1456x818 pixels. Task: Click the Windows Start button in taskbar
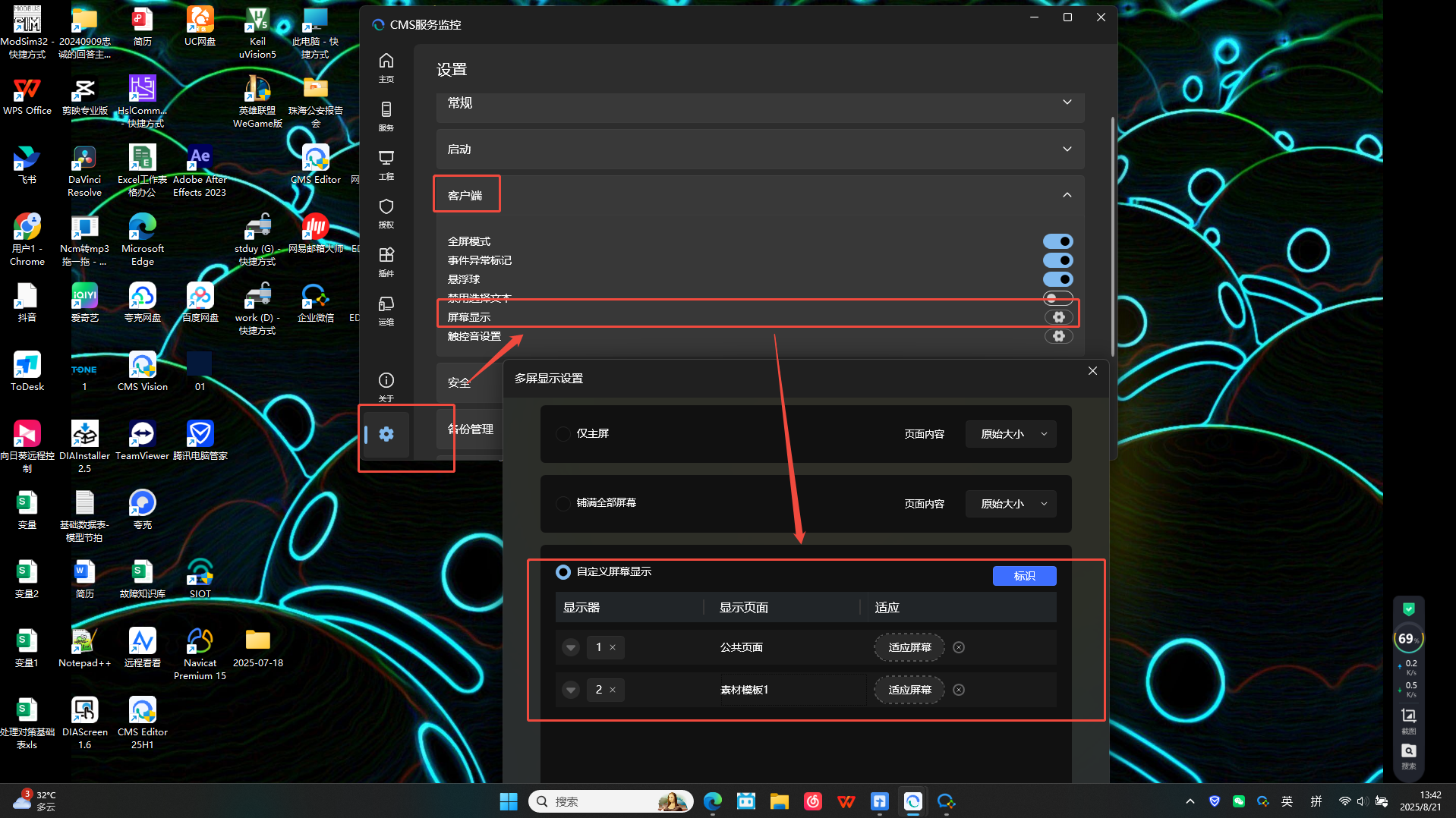tap(508, 801)
